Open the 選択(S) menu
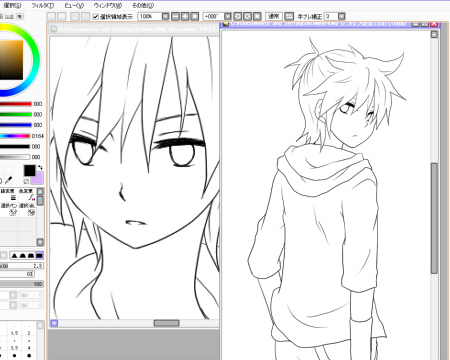 click(x=12, y=5)
